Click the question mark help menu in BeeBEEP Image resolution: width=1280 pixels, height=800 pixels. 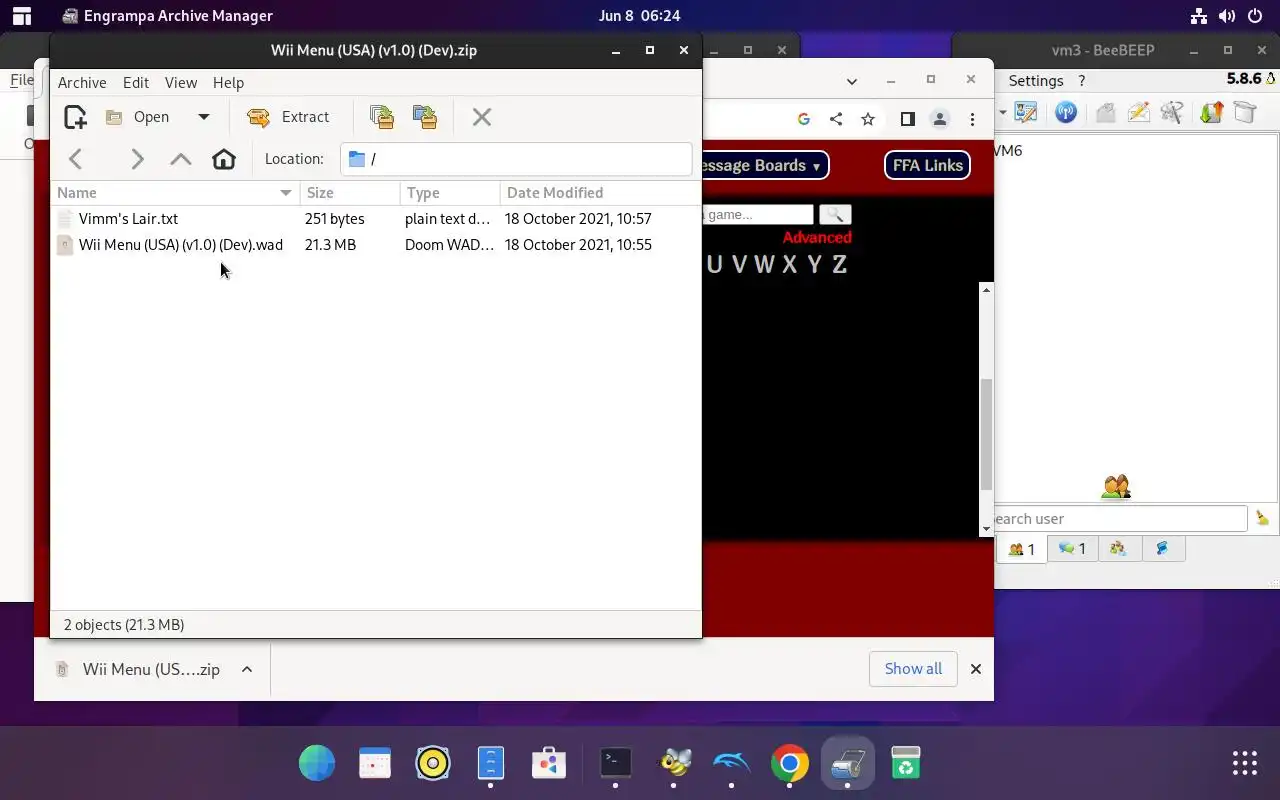(x=1081, y=81)
